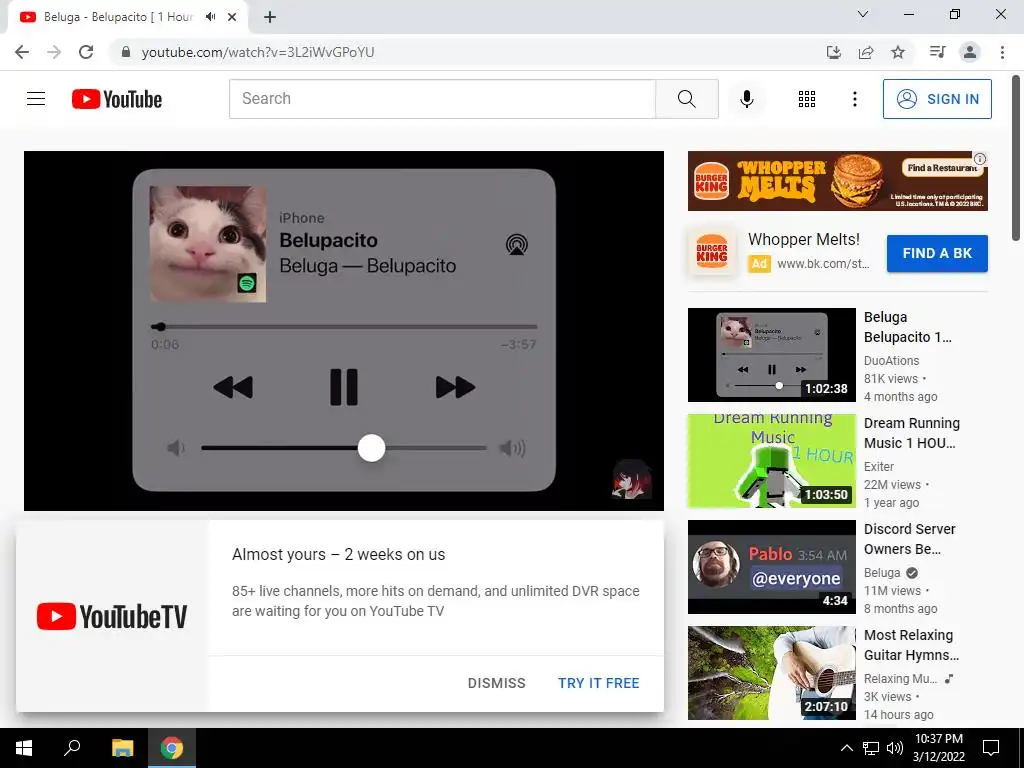Viewport: 1024px width, 768px height.
Task: Open the www.bk.com ad link
Action: tap(823, 264)
